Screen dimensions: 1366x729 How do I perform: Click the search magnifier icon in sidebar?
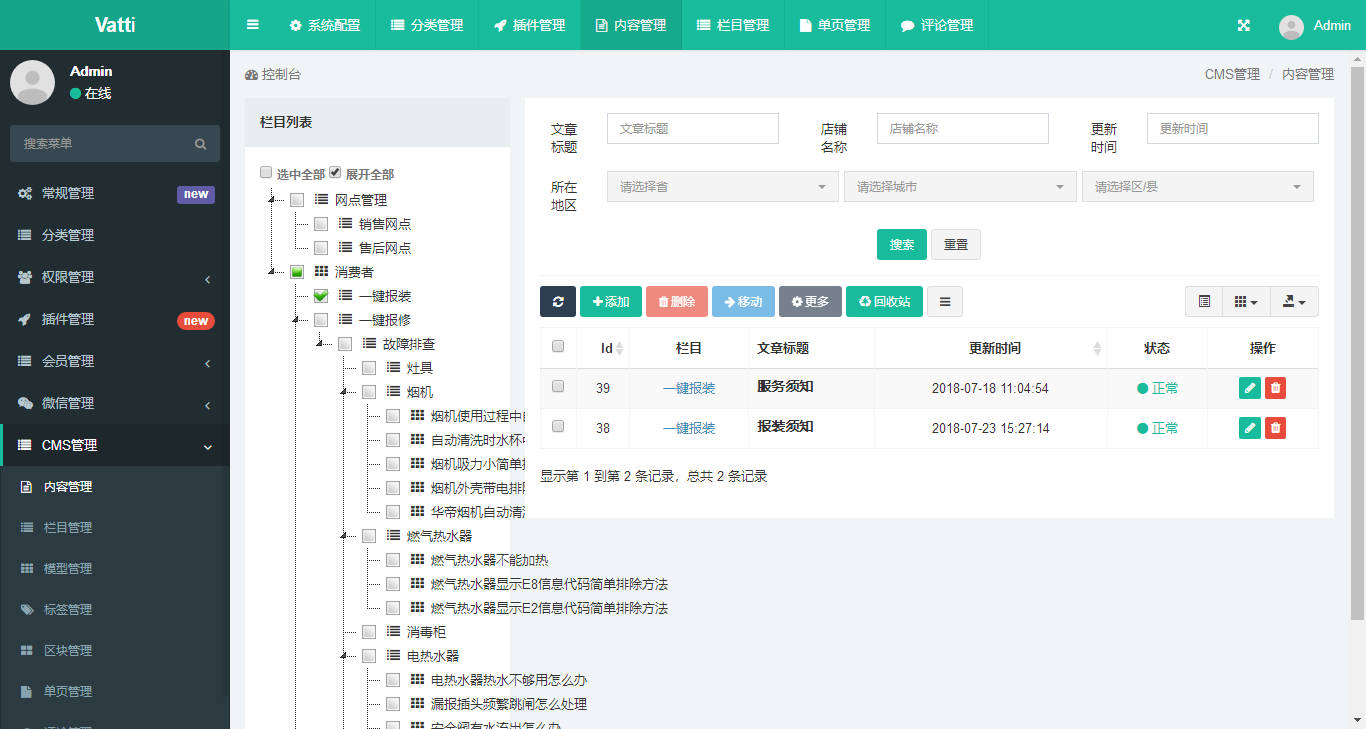tap(201, 144)
